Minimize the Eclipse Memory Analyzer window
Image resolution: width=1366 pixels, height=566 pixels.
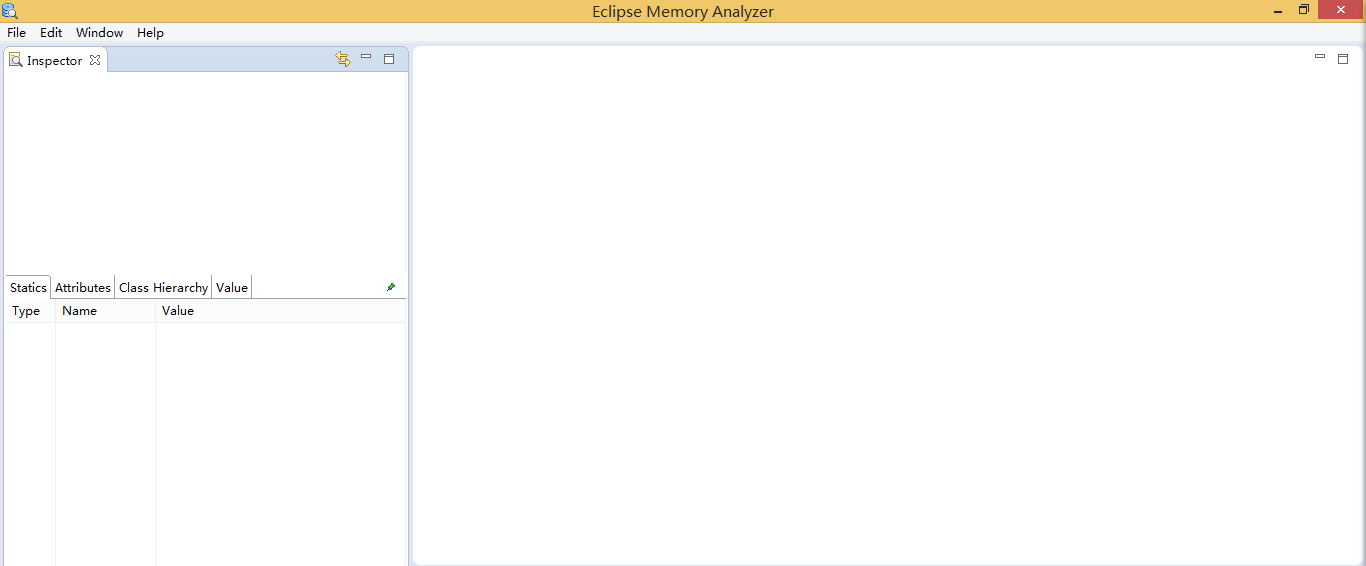coord(1278,11)
